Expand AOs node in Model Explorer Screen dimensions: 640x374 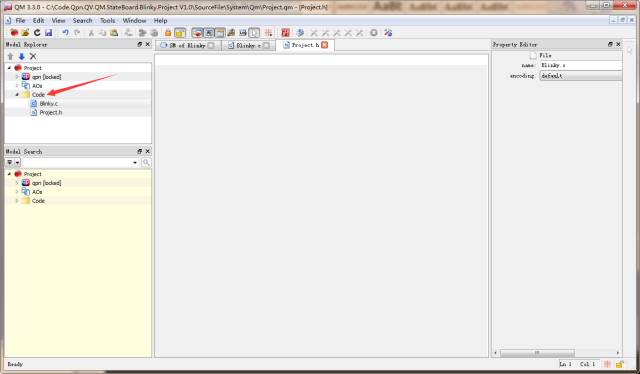click(x=17, y=86)
